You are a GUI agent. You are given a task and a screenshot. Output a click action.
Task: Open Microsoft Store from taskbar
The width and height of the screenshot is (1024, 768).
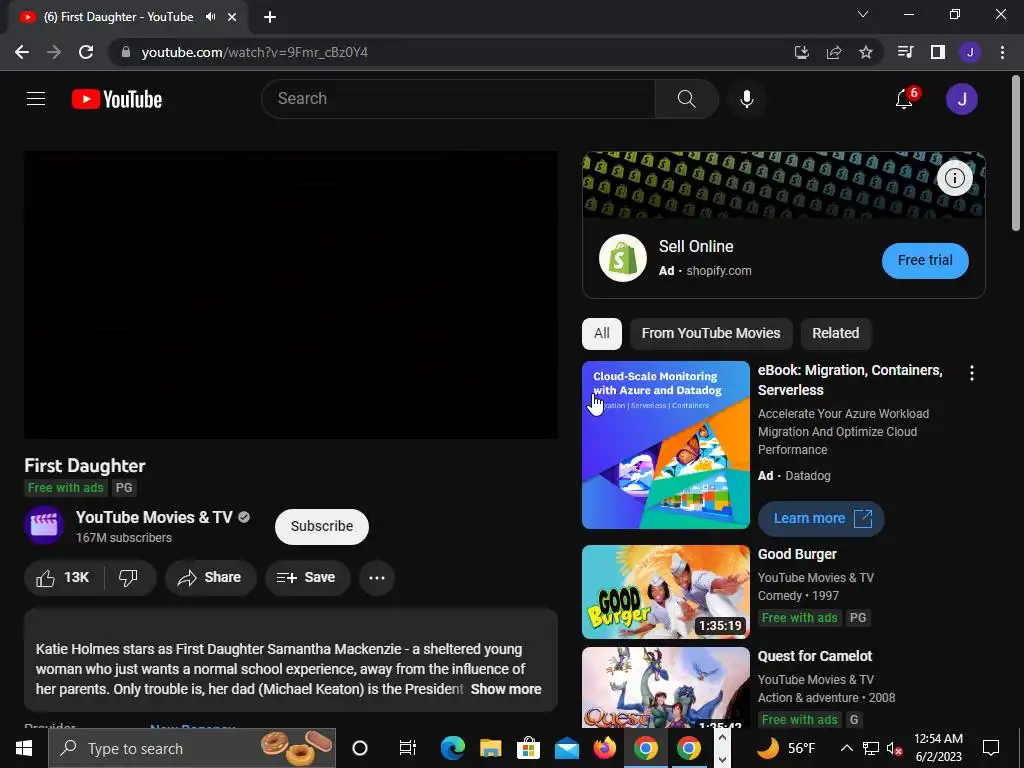coord(528,748)
